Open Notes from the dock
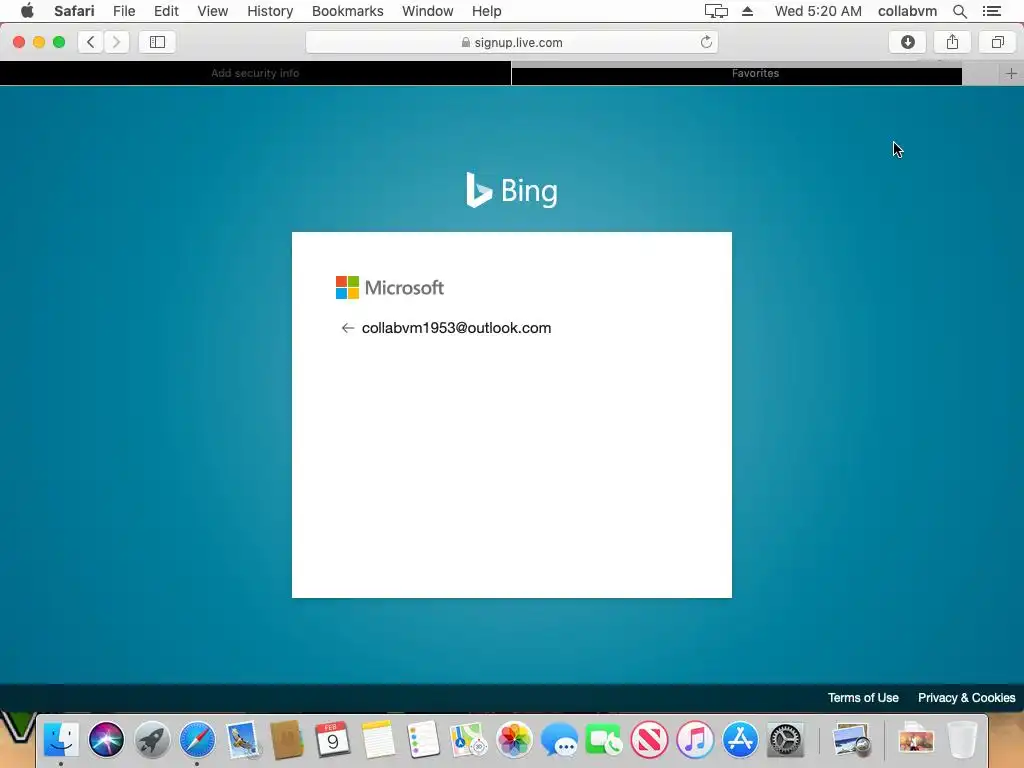This screenshot has height=768, width=1024. pos(378,740)
